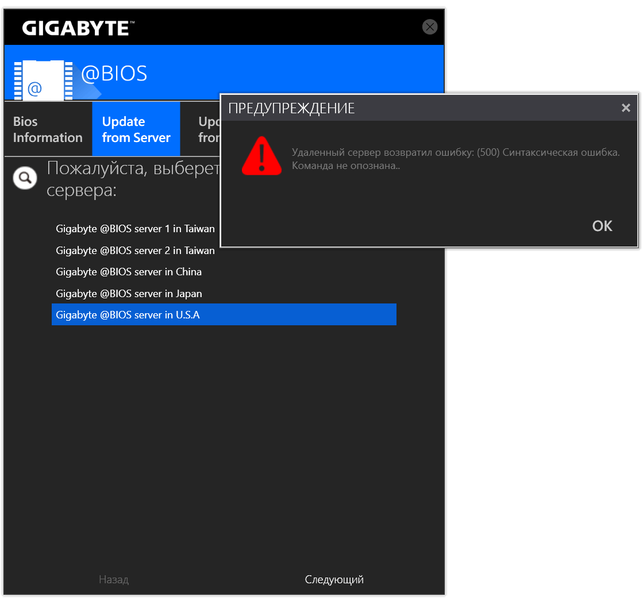Click the Пожалуйста, выберет… сервера prompt

point(133,179)
